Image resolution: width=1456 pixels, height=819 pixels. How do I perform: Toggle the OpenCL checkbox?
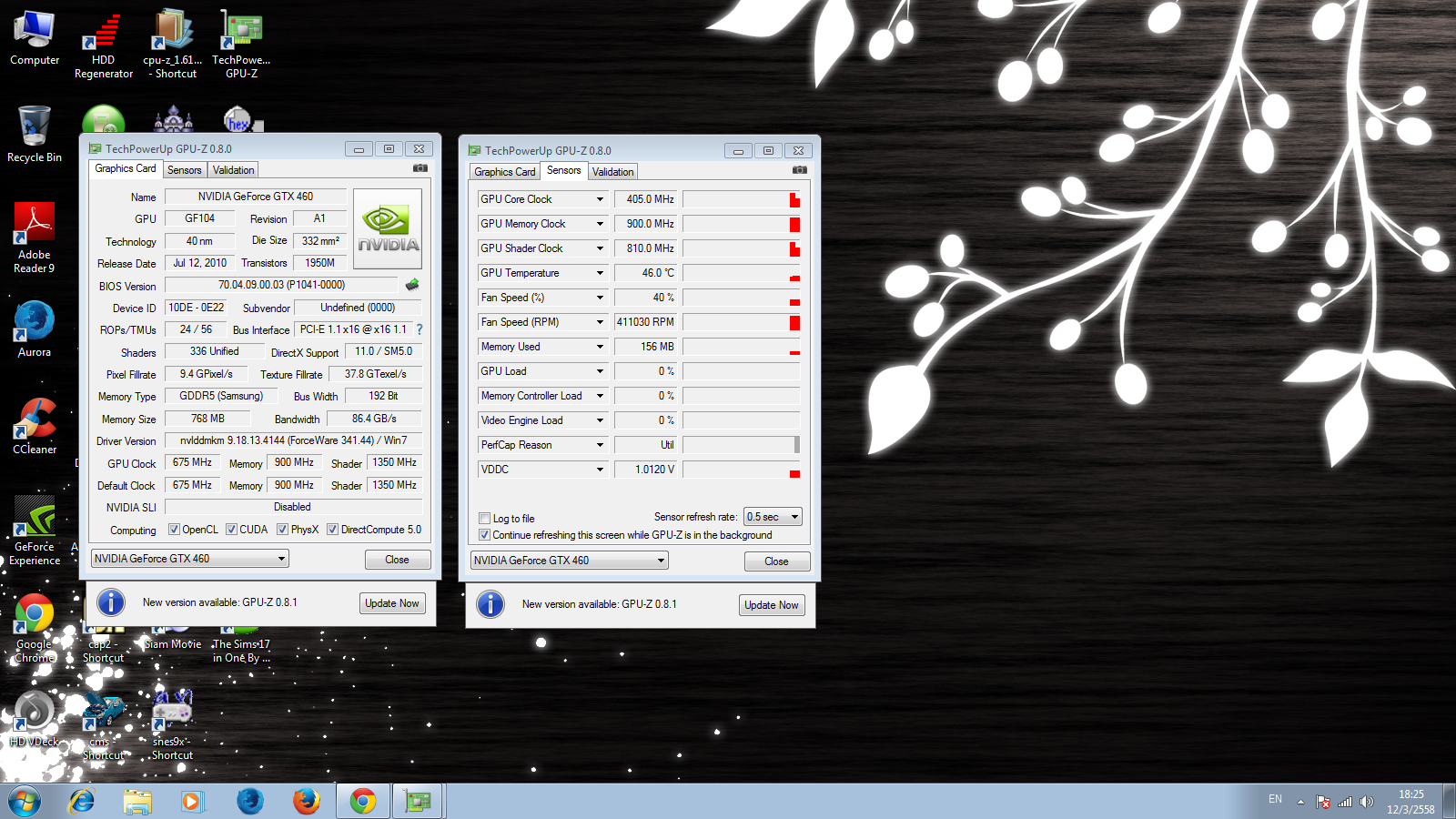174,530
